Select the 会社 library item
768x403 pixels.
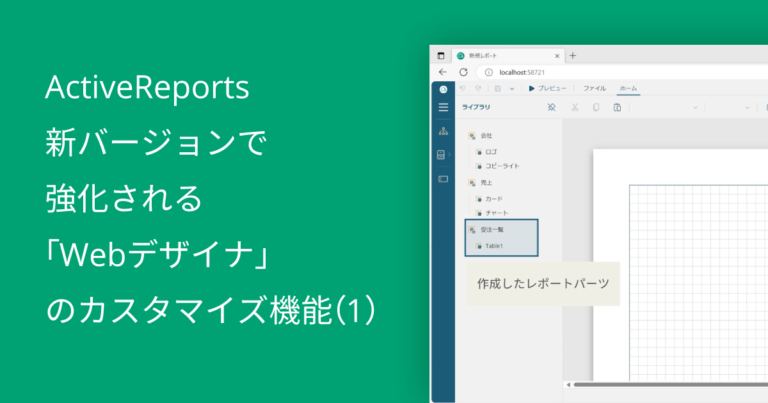tap(486, 136)
